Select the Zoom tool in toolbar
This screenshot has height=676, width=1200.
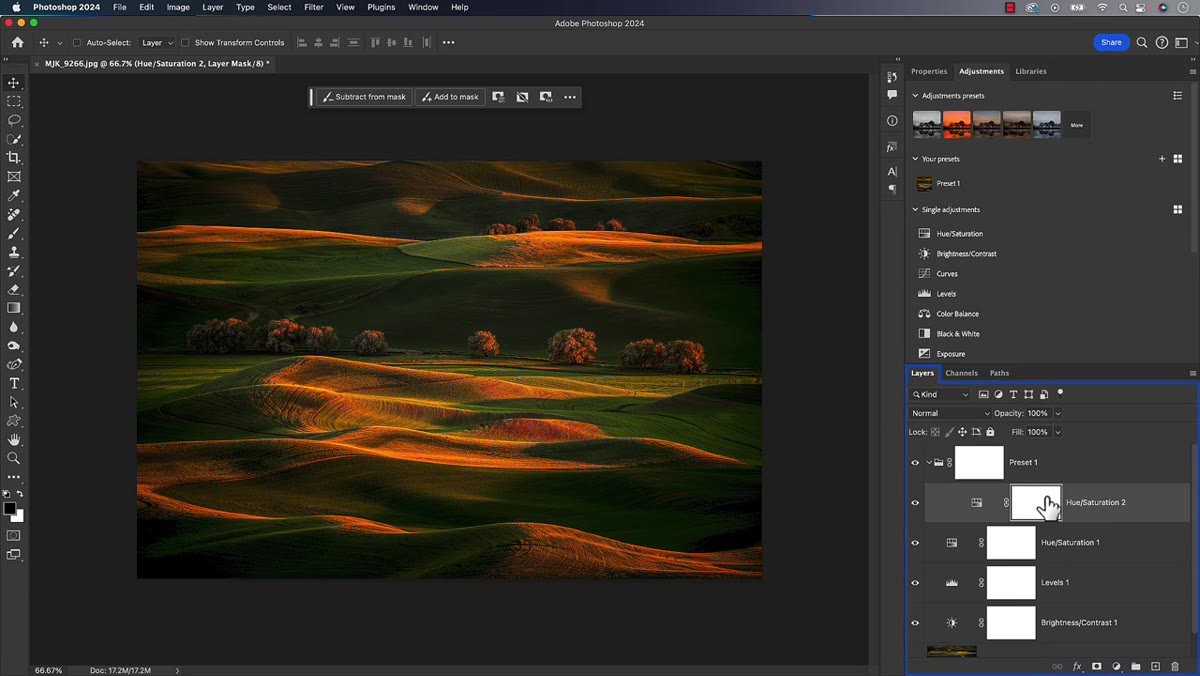[14, 458]
